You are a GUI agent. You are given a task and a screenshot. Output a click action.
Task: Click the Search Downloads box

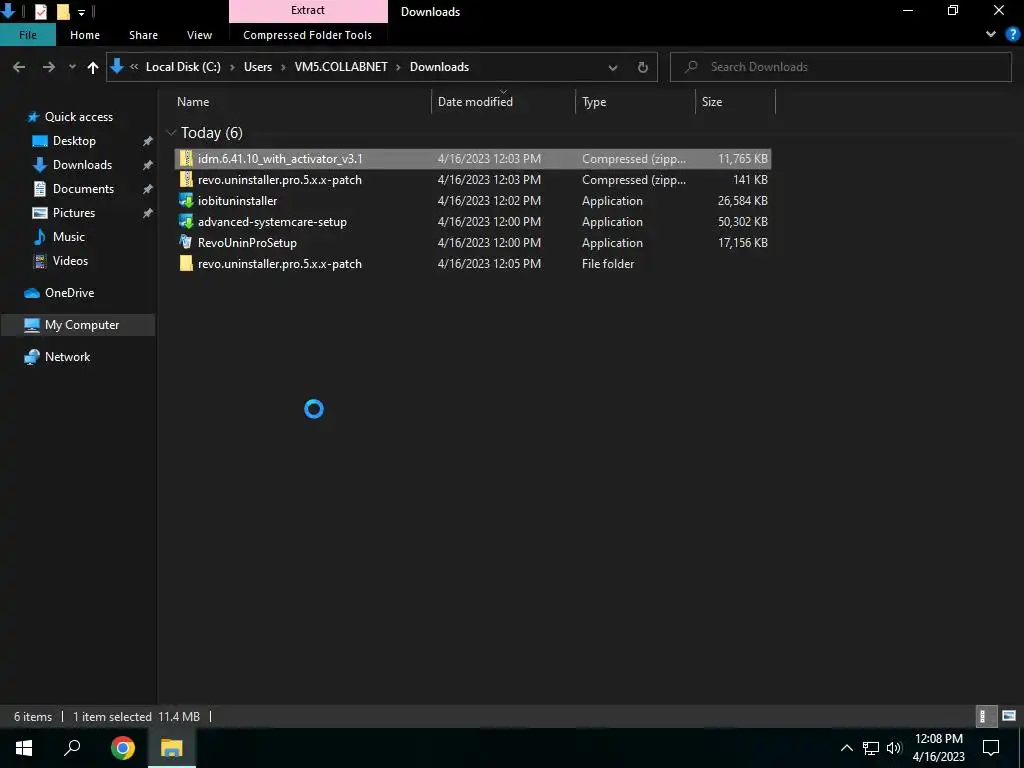[x=840, y=67]
